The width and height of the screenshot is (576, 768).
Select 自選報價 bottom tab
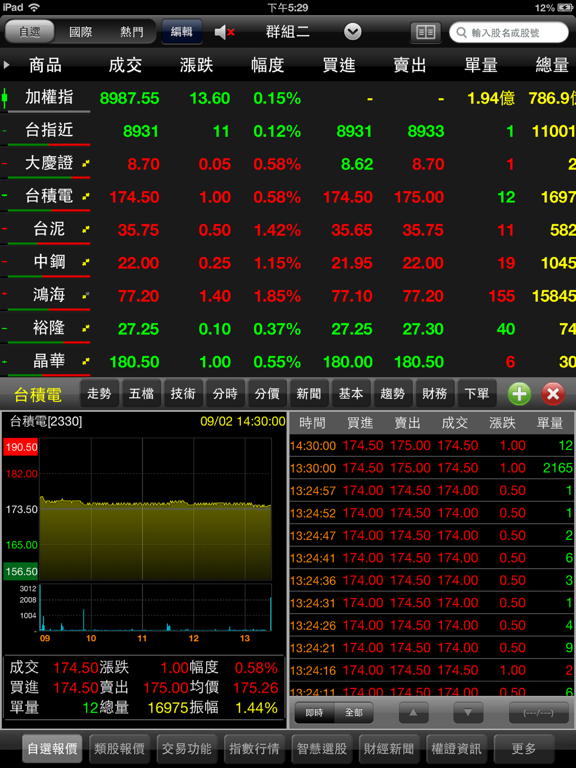pos(52,749)
